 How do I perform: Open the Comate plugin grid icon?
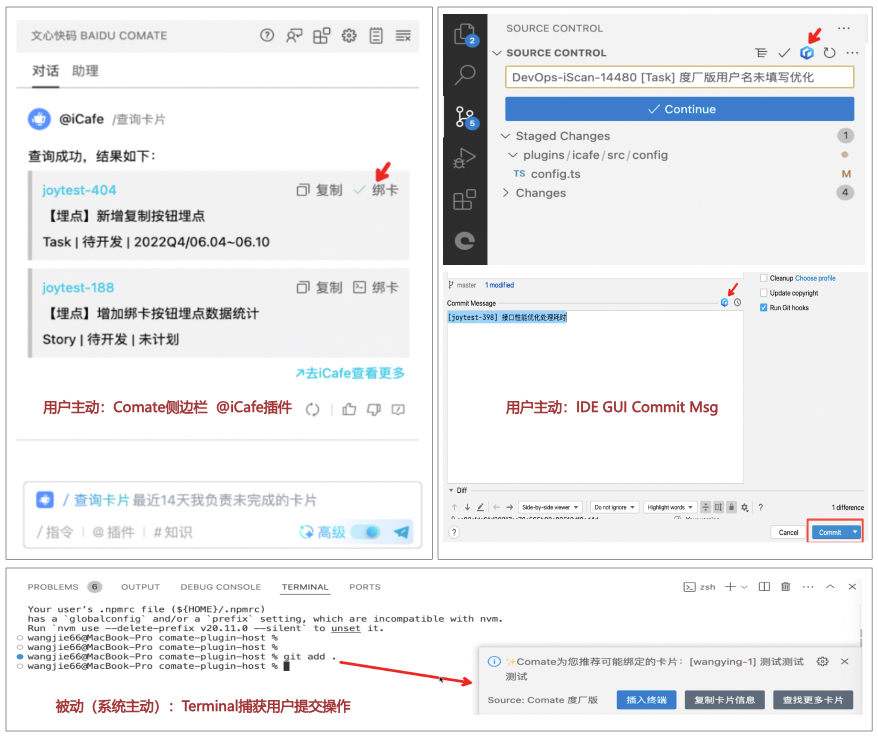[x=321, y=36]
